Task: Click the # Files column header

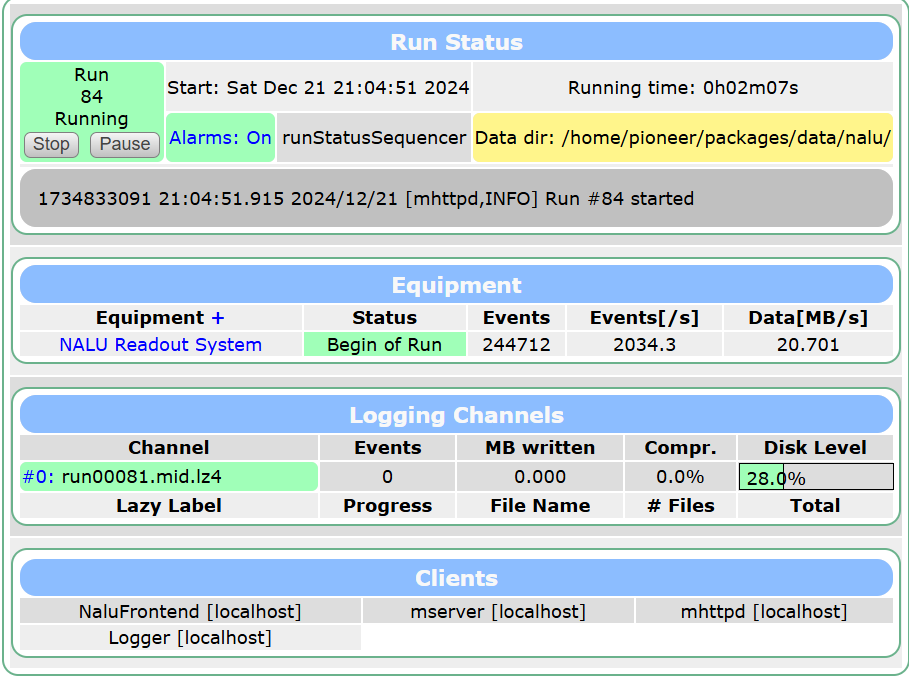Action: [680, 506]
